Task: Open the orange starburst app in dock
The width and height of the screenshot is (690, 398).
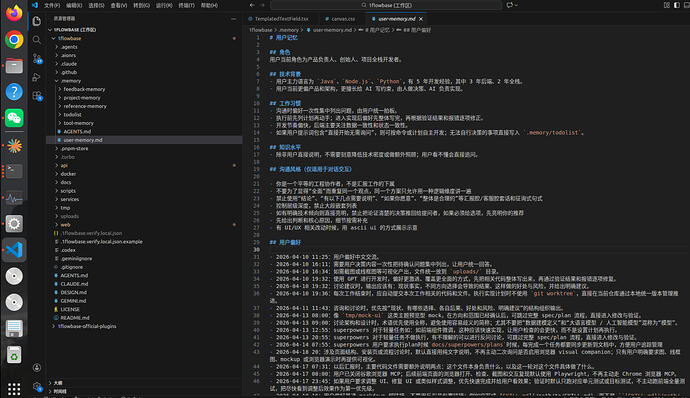Action: click(x=14, y=145)
